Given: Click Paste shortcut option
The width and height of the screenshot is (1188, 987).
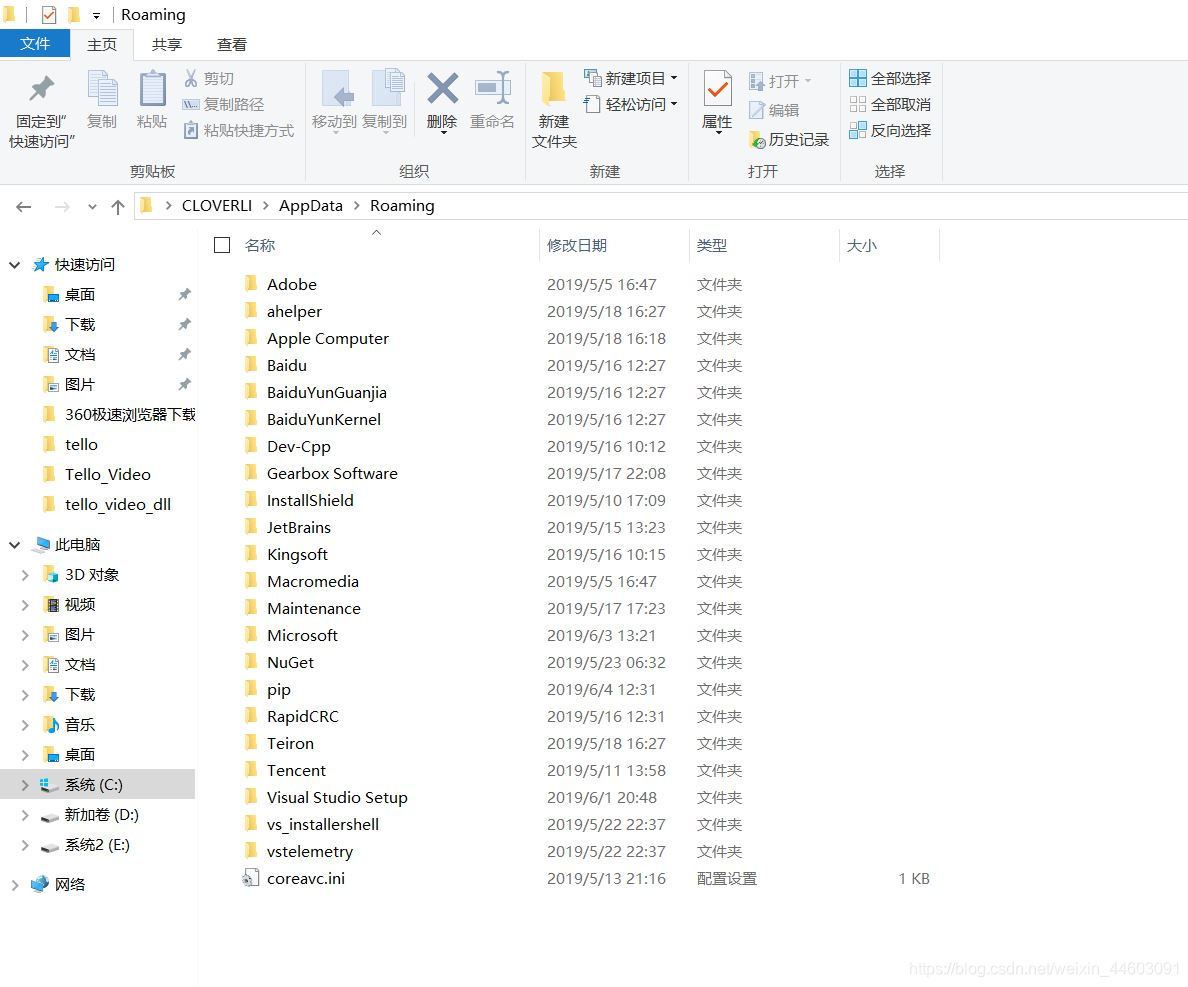Looking at the screenshot, I should pos(238,130).
